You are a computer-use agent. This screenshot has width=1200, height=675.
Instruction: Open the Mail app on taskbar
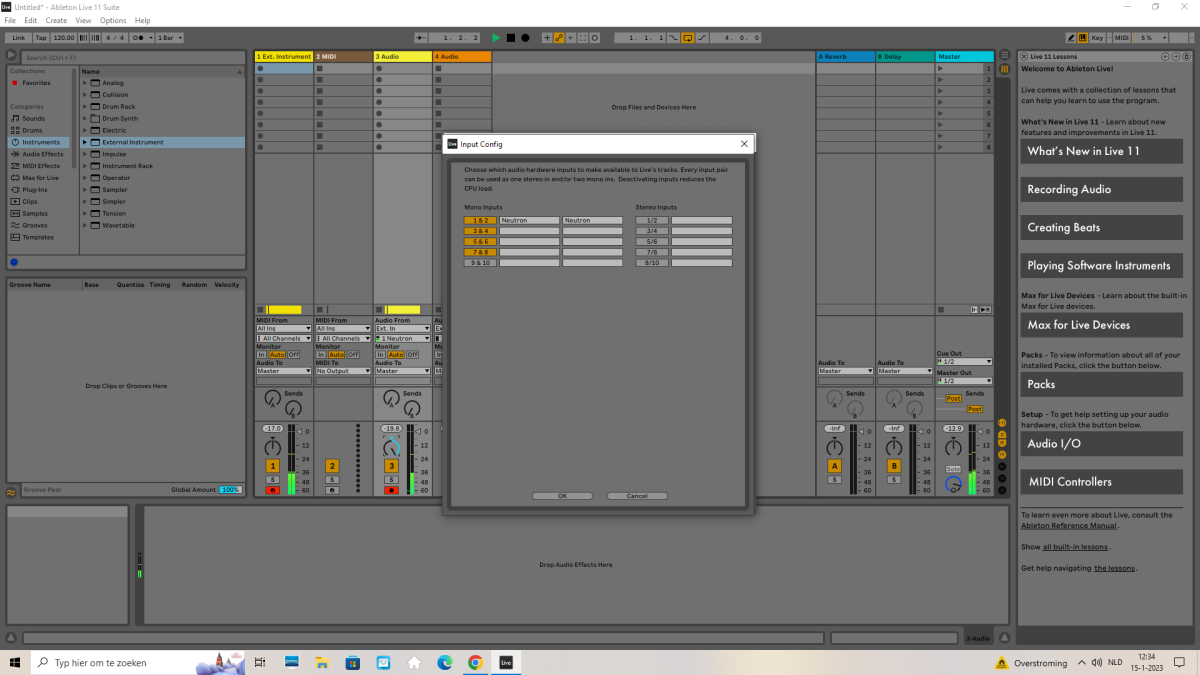(x=383, y=662)
